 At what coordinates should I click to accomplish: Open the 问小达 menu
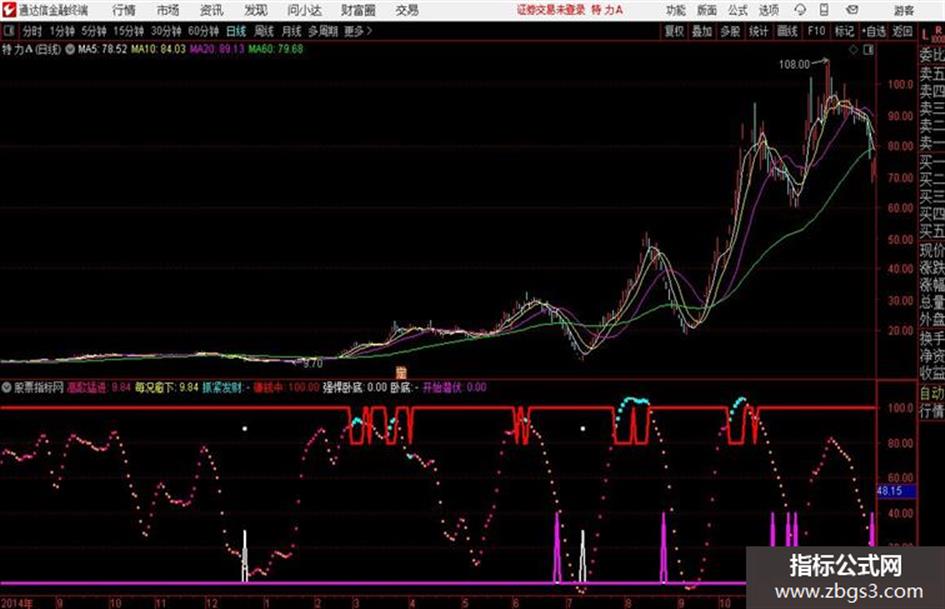tap(304, 10)
